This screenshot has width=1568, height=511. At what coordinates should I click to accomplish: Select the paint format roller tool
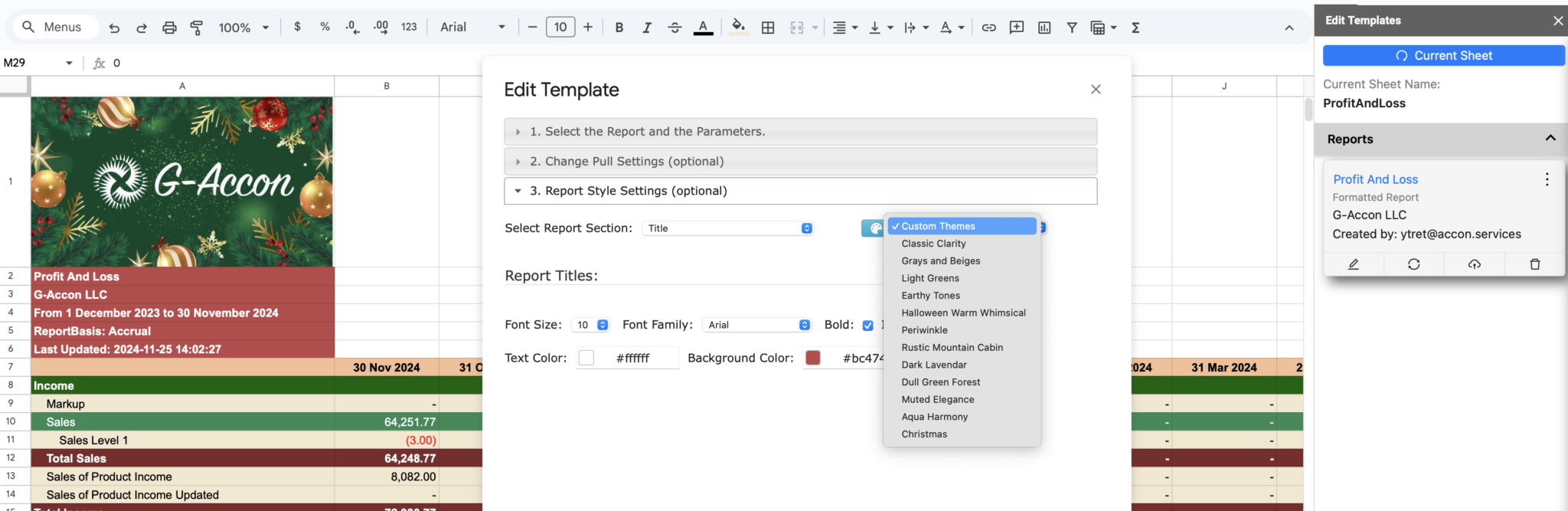click(x=197, y=28)
